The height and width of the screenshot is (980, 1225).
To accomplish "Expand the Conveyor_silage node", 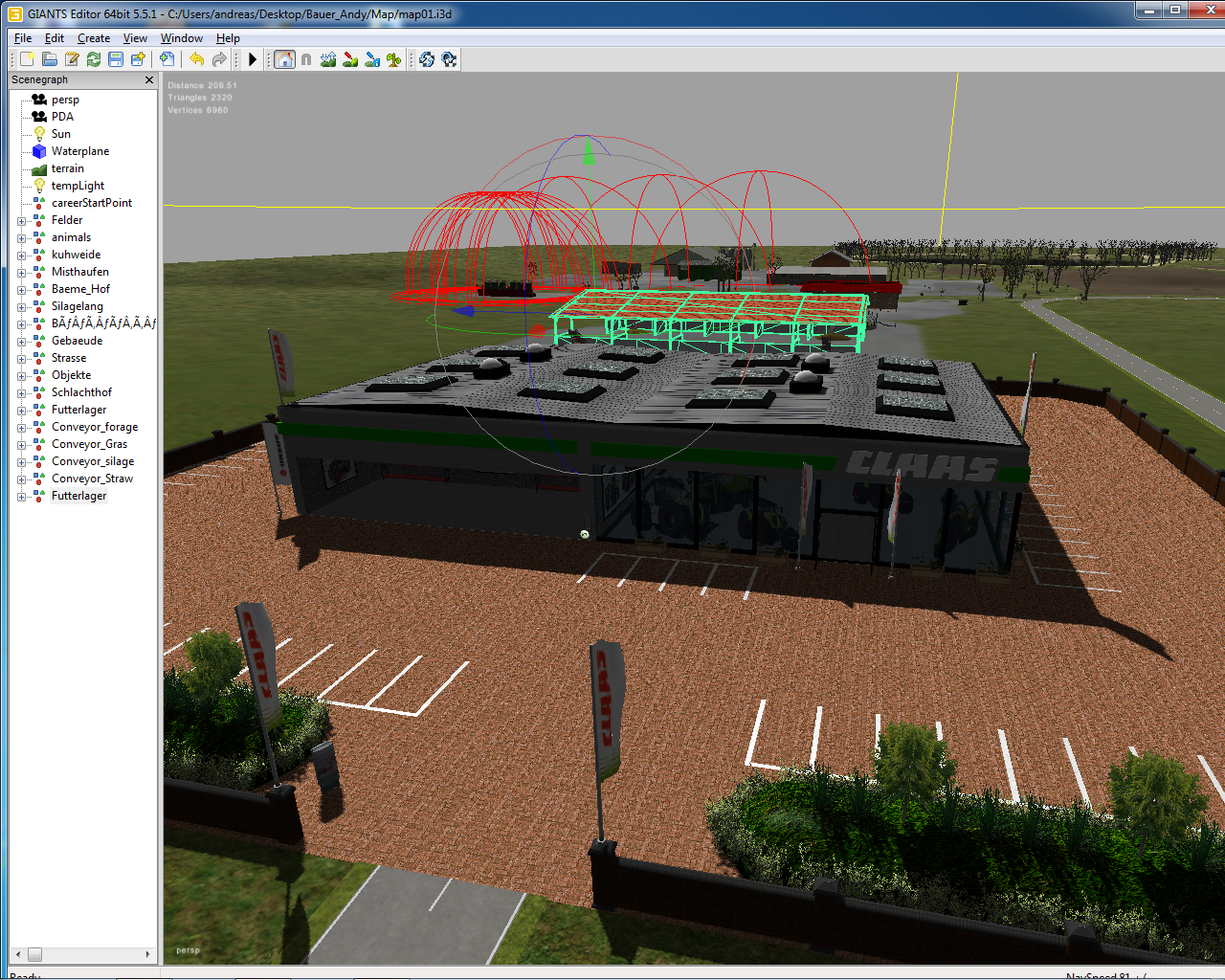I will (22, 462).
